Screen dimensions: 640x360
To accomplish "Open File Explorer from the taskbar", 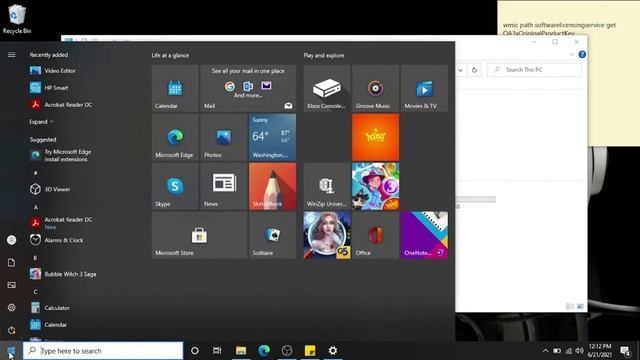I will pyautogui.click(x=241, y=351).
